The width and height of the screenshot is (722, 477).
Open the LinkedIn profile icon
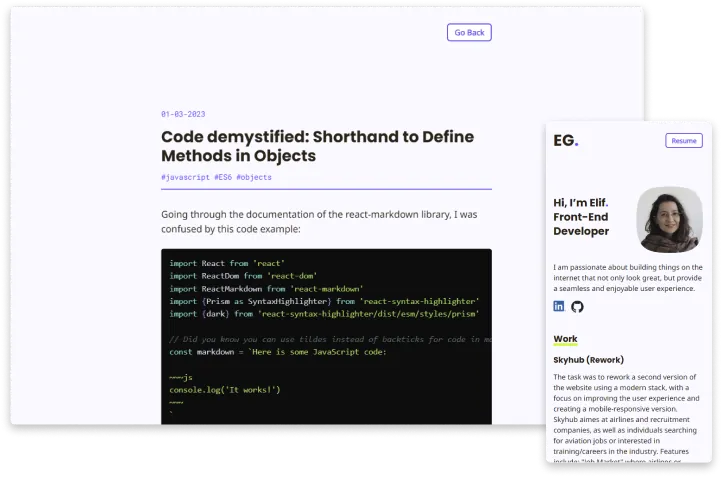pos(559,306)
